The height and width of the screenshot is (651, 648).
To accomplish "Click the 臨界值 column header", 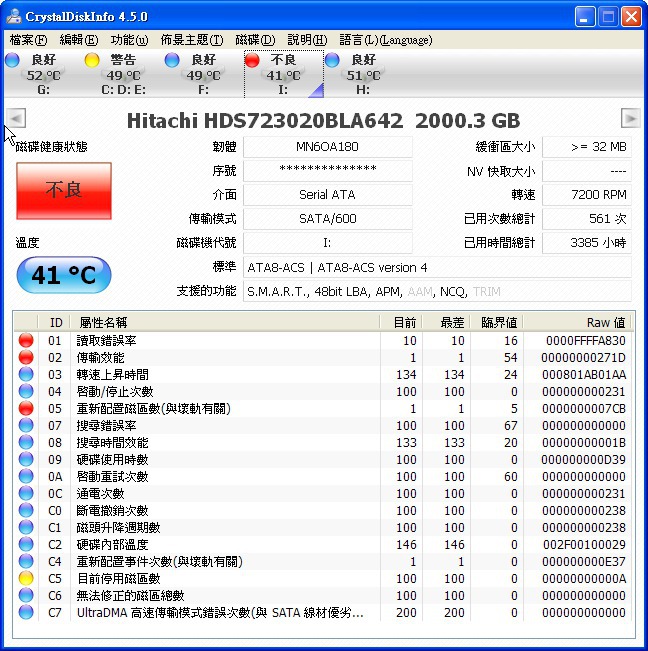I will pos(497,323).
